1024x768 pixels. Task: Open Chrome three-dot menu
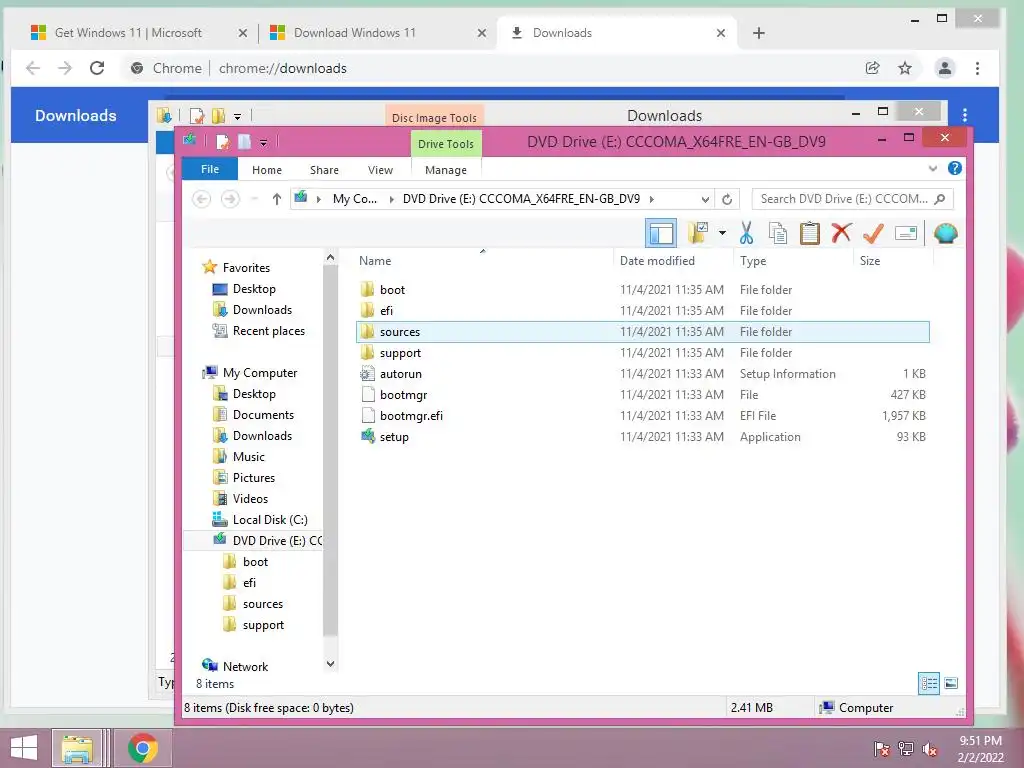(977, 68)
